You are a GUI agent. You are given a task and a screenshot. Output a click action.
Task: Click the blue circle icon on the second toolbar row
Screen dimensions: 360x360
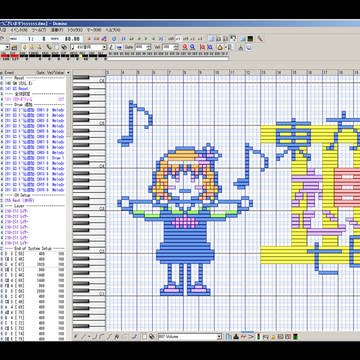249,47
